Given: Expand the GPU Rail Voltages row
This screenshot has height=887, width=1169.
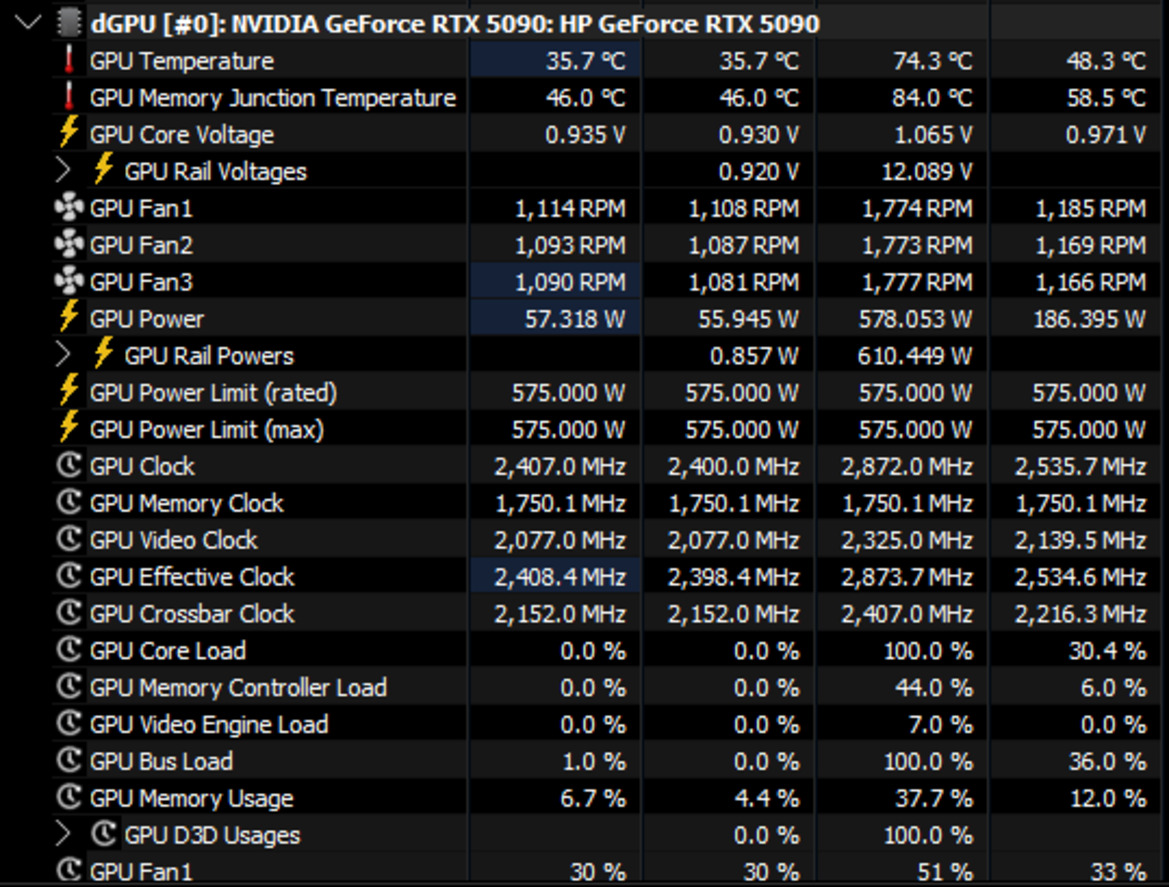Looking at the screenshot, I should coord(63,171).
